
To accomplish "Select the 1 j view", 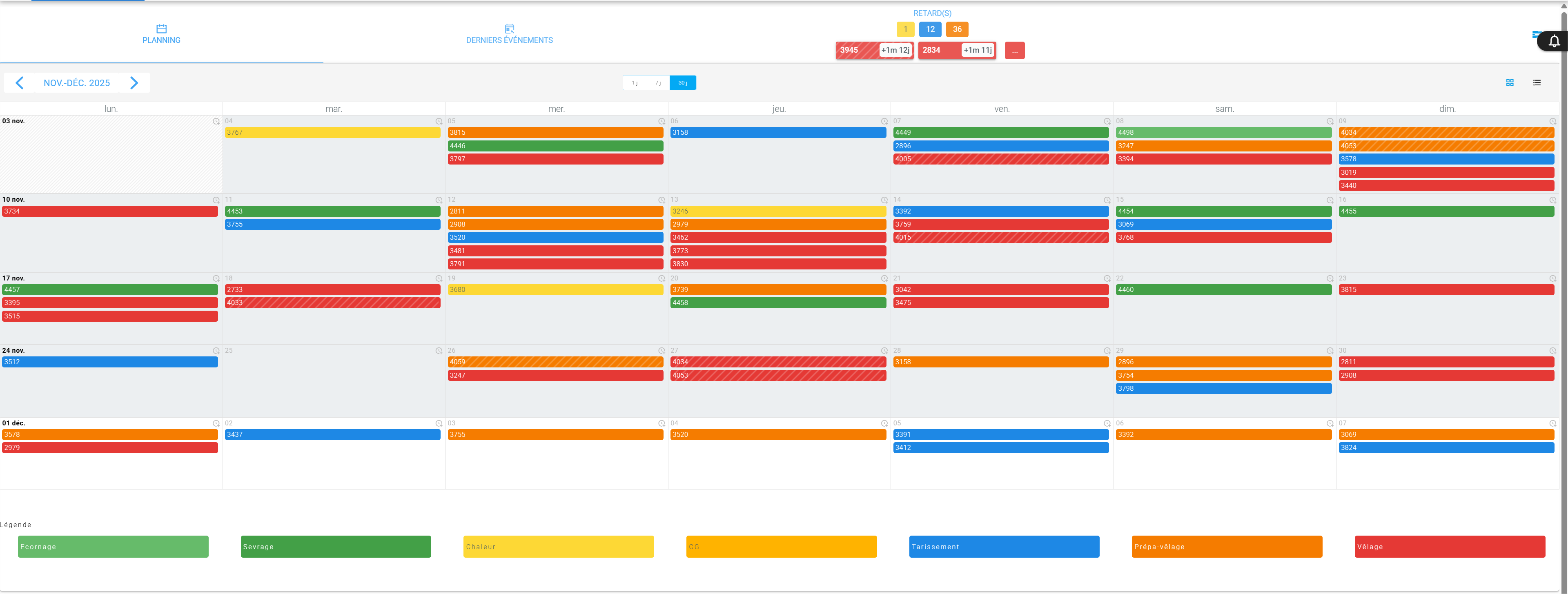I will [x=634, y=83].
